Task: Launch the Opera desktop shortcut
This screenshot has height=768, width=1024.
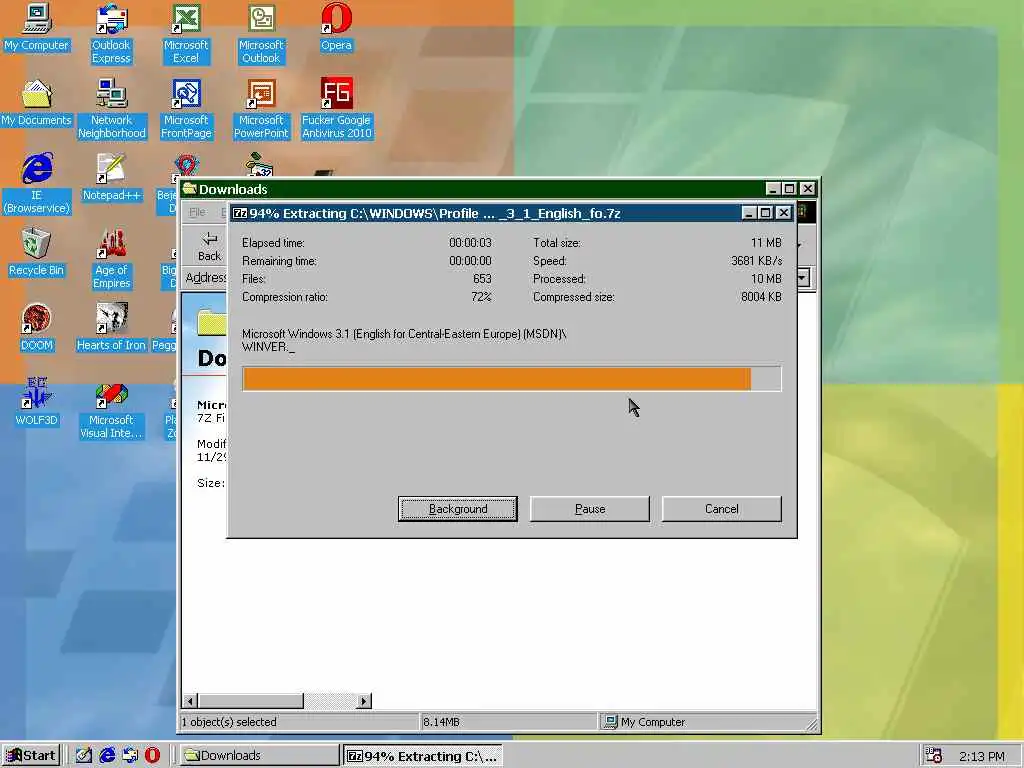Action: point(336,28)
